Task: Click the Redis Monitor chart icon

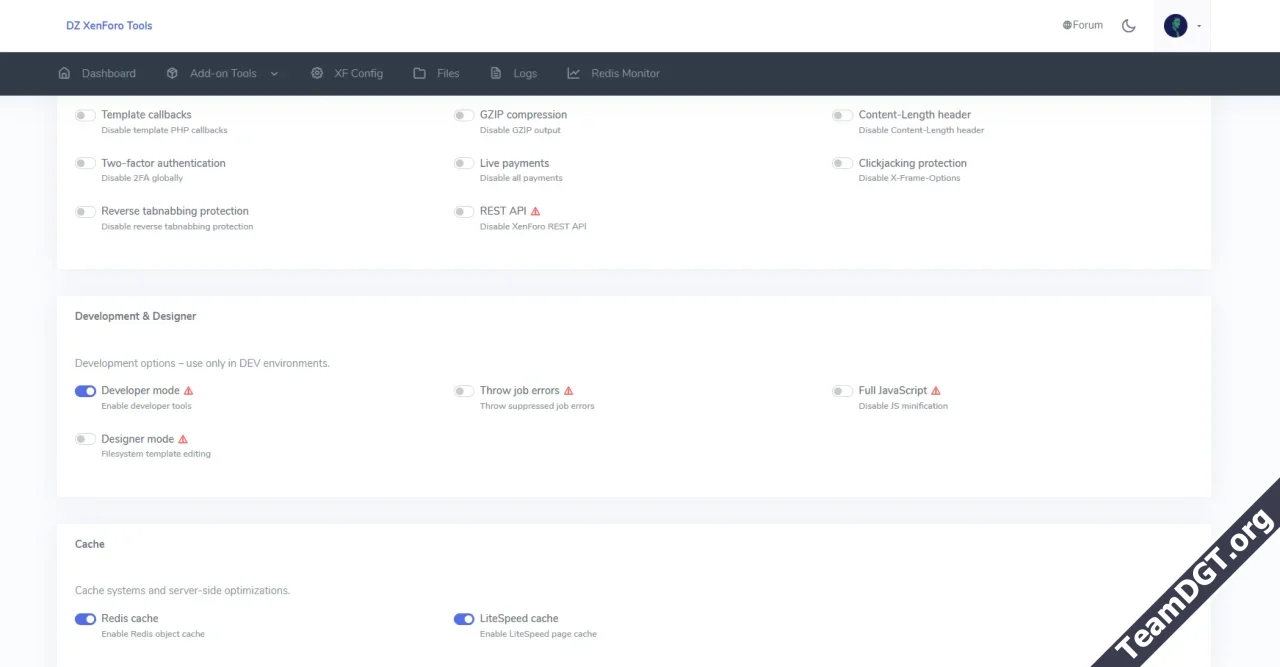Action: 573,73
